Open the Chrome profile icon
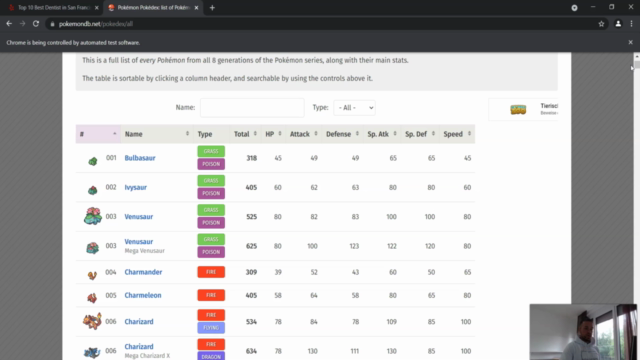Viewport: 640px width, 360px height. coord(618,24)
